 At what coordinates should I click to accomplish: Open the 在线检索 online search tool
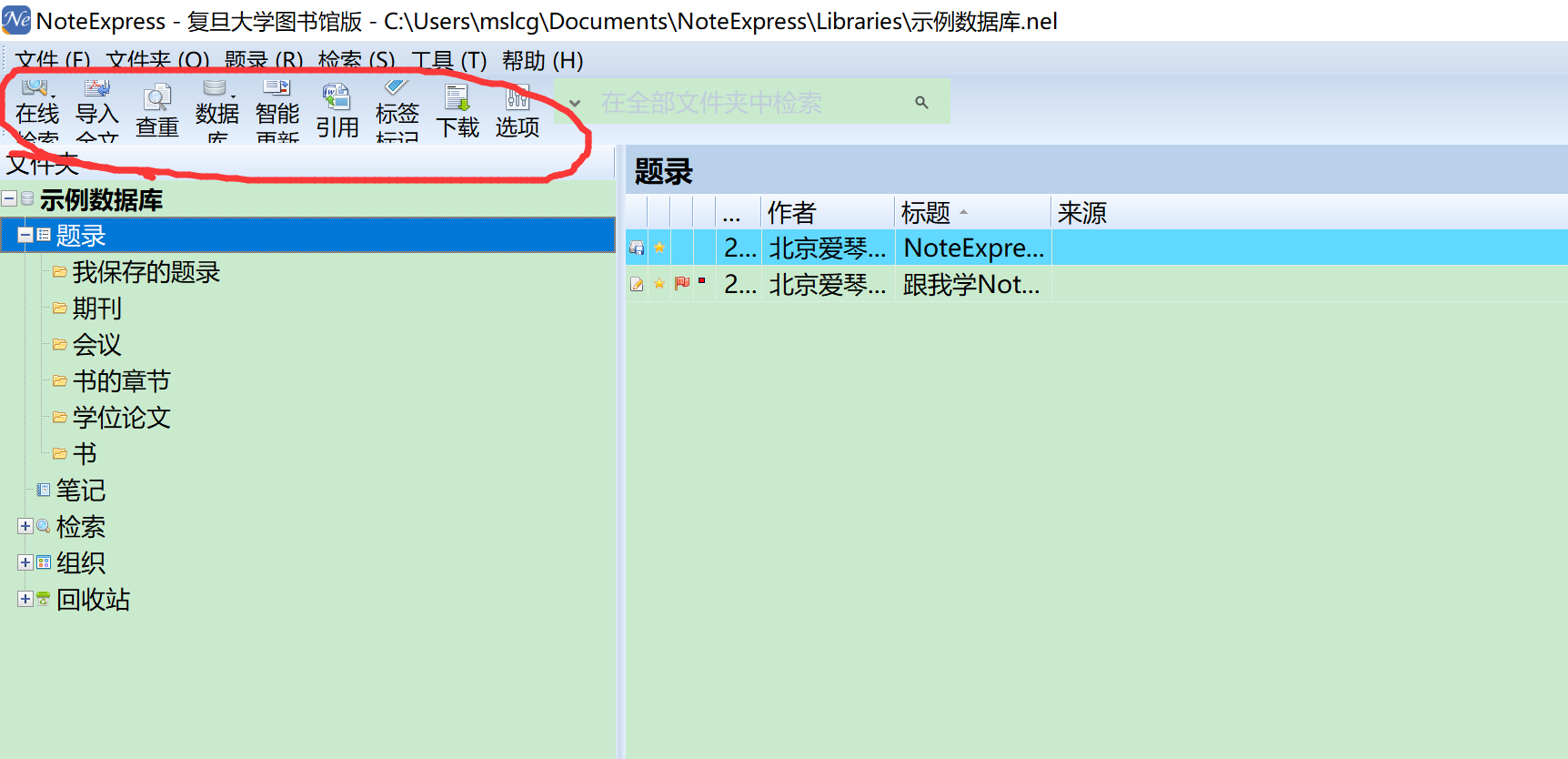click(37, 111)
